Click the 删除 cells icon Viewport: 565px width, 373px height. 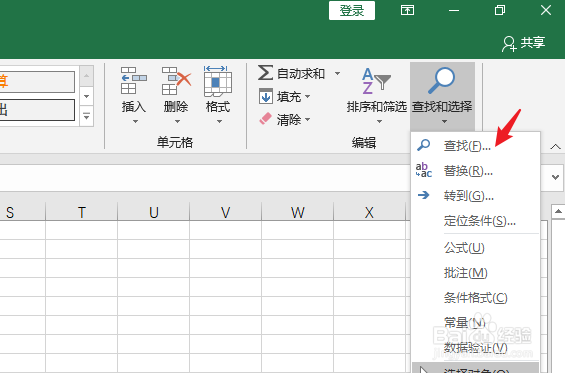point(176,81)
